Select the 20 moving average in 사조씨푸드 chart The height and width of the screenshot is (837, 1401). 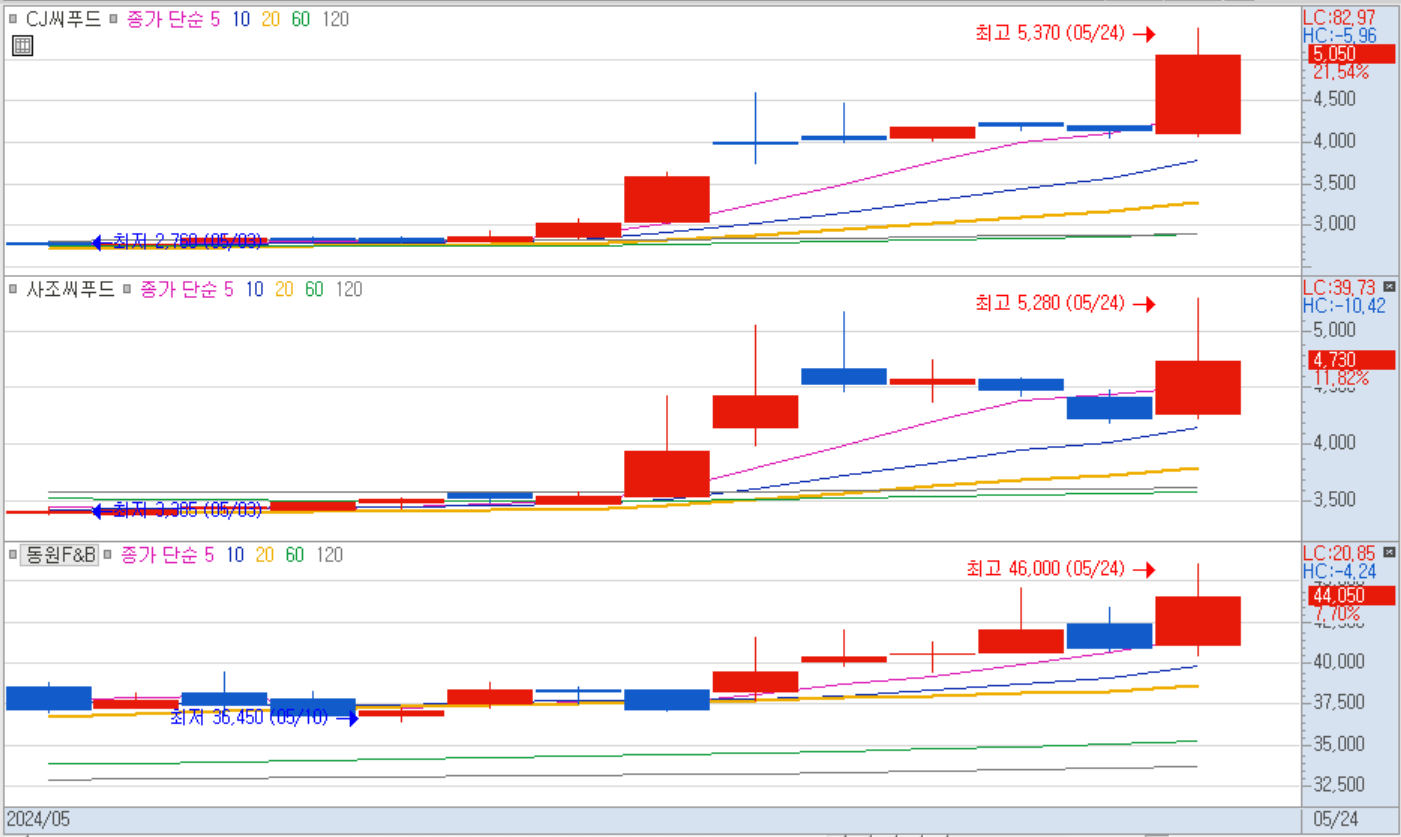[284, 290]
